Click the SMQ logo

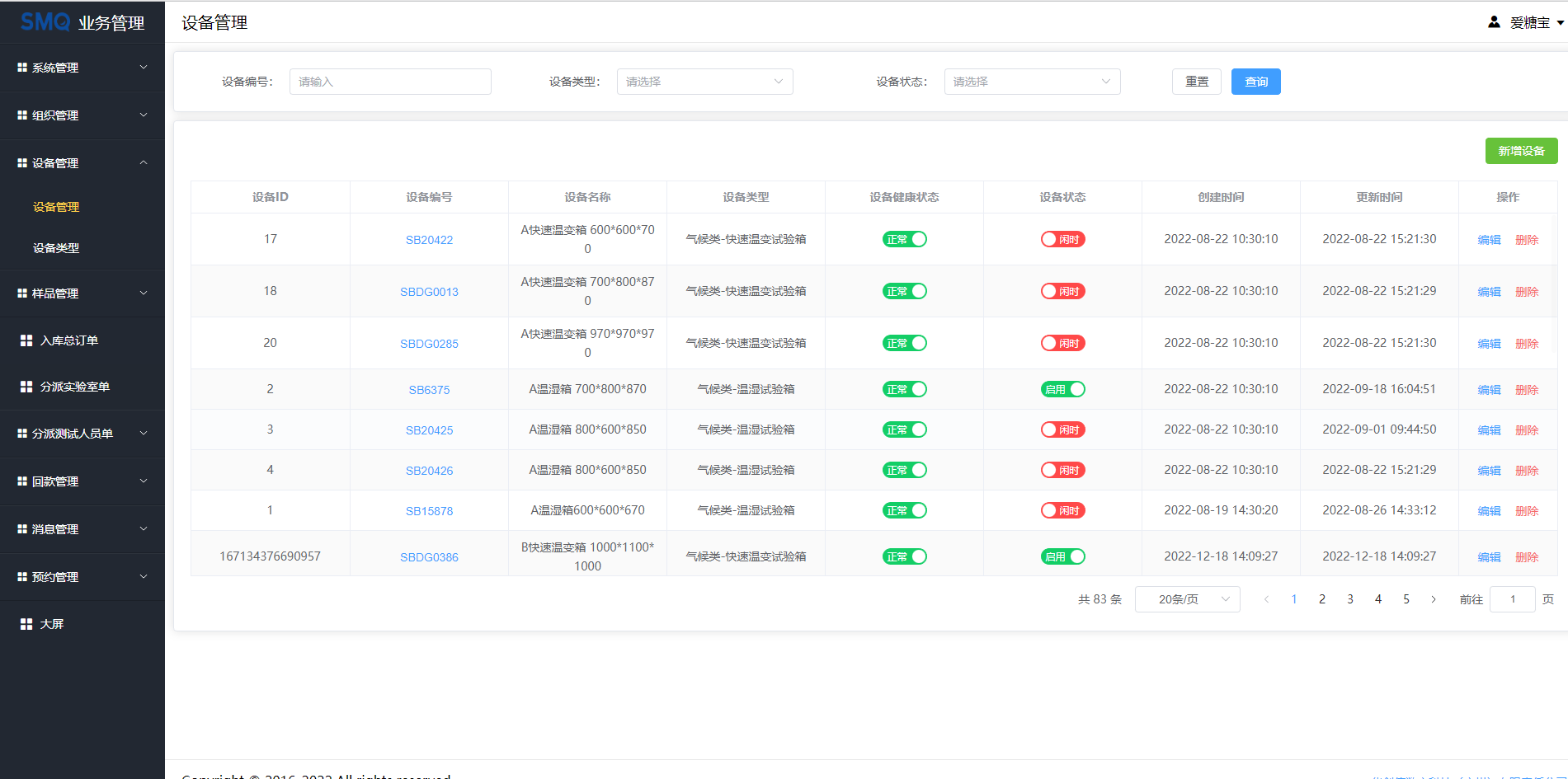click(45, 21)
